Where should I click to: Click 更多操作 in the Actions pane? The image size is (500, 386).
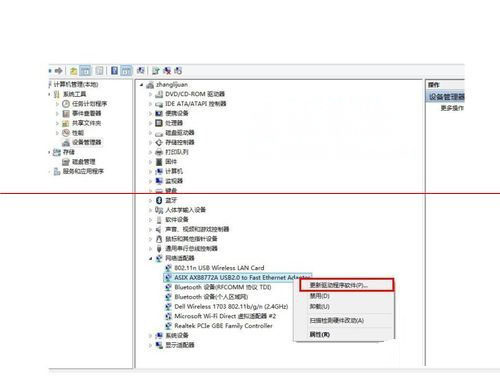pyautogui.click(x=452, y=108)
